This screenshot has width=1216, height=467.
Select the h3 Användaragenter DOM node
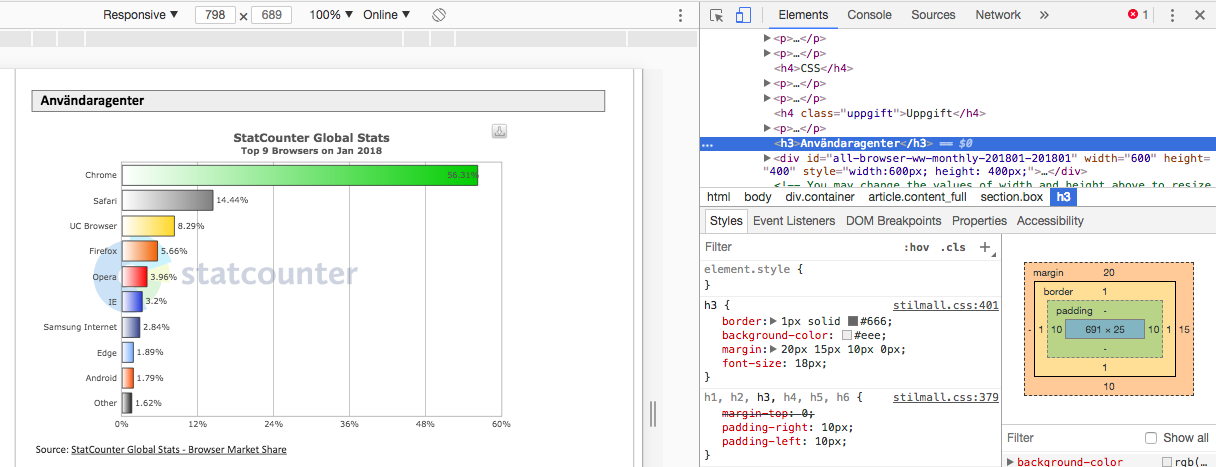tap(855, 144)
